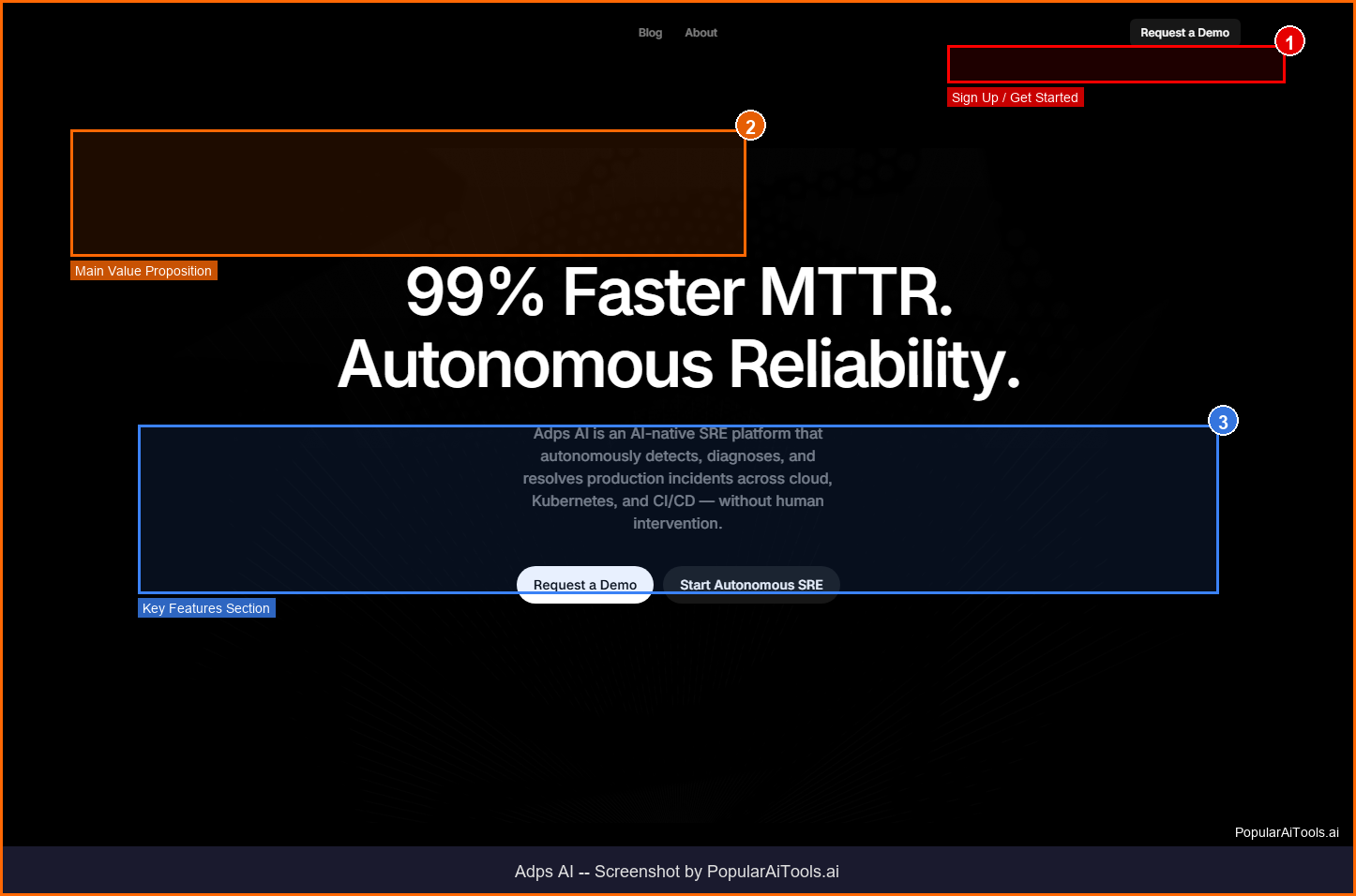This screenshot has width=1356, height=896.
Task: Click inside the empty orange outlined box
Action: [408, 193]
